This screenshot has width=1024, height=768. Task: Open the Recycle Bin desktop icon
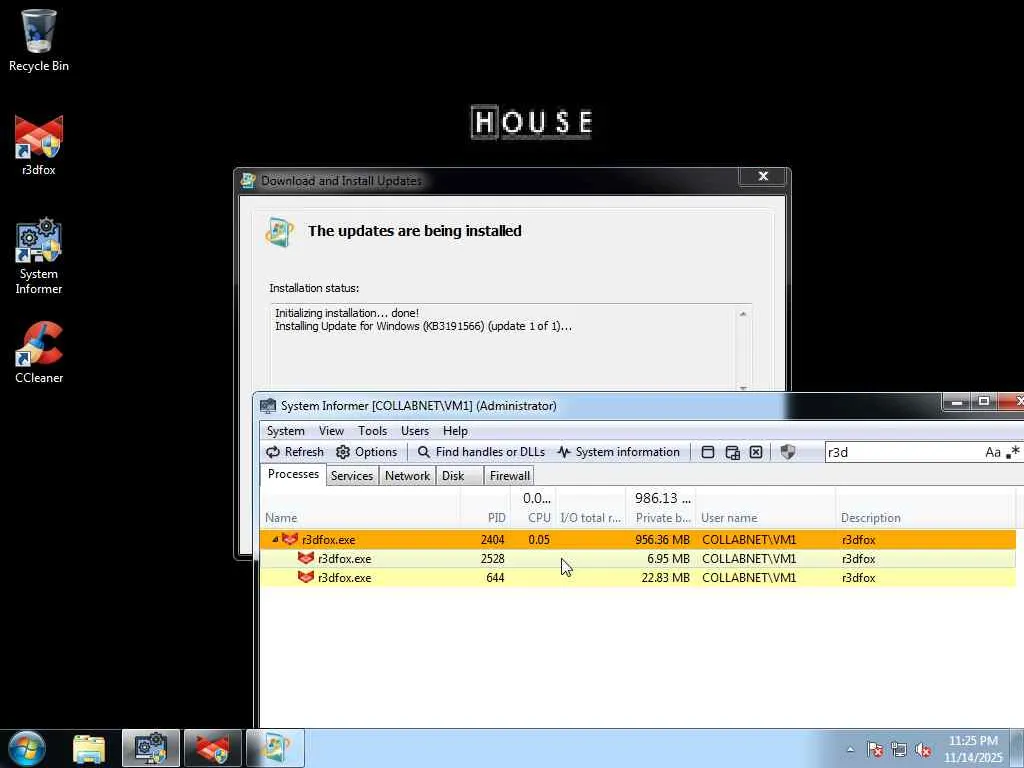[x=39, y=39]
